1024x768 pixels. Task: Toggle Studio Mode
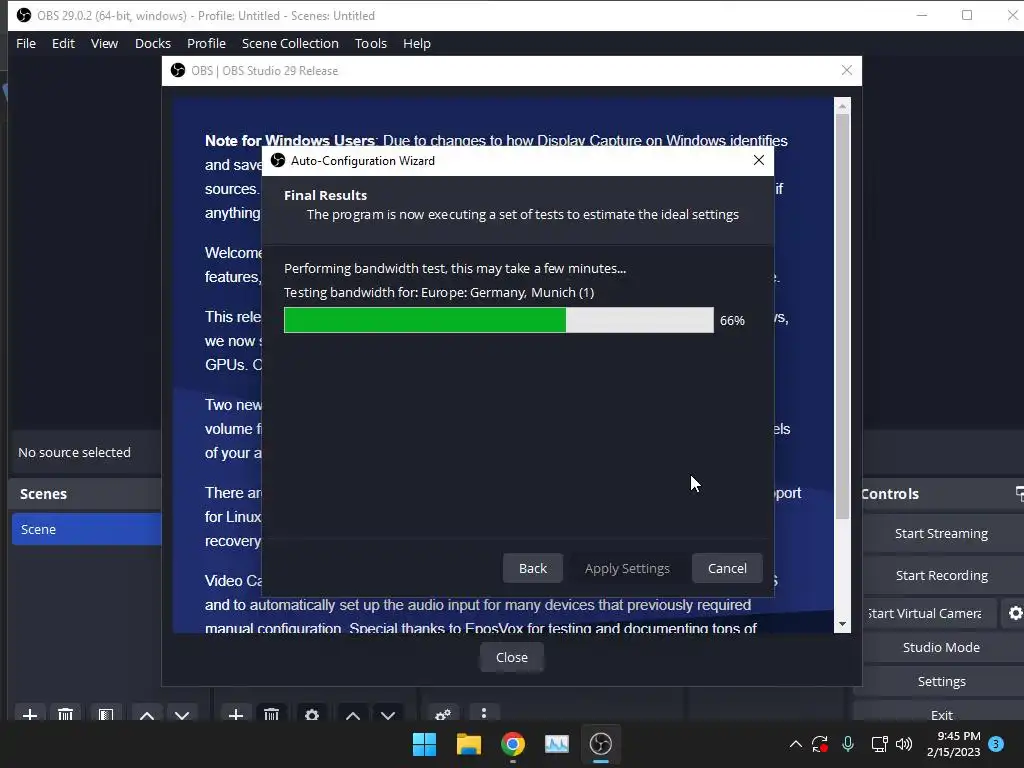click(941, 647)
